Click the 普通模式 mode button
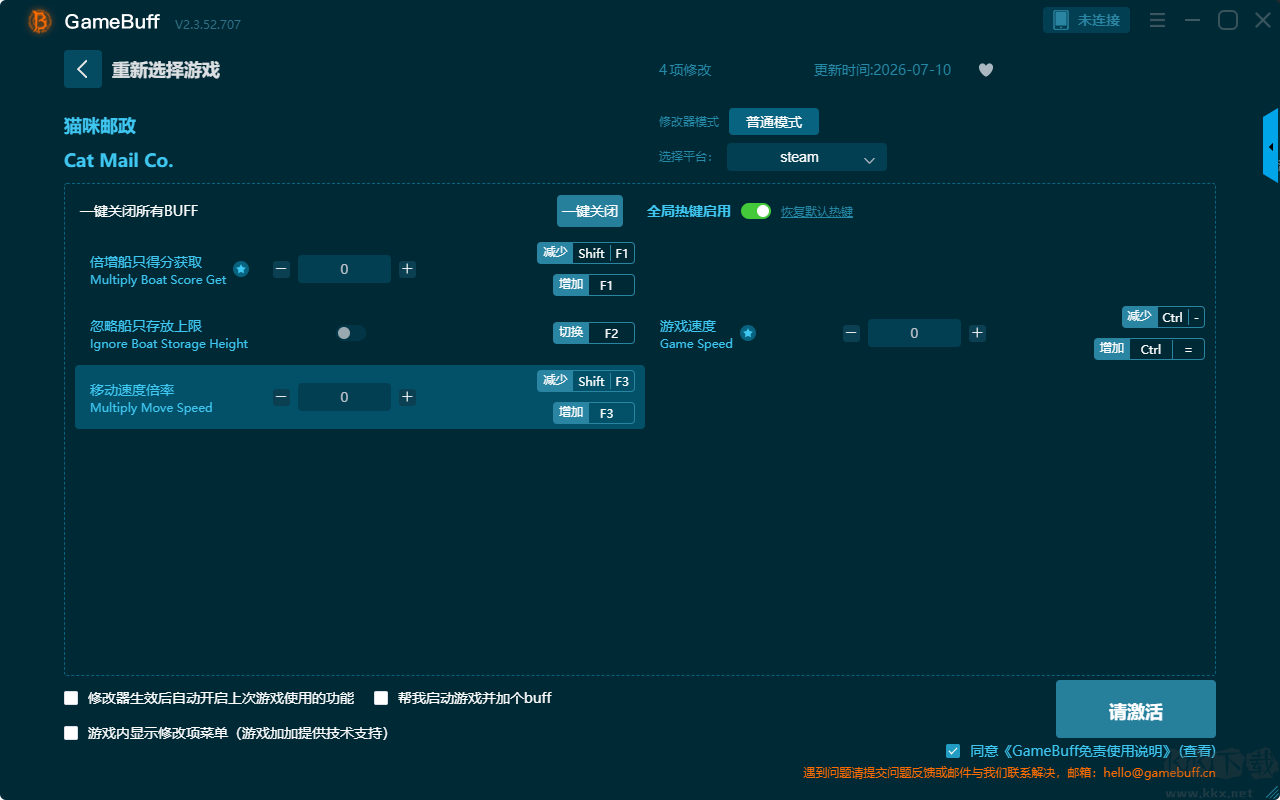This screenshot has width=1280, height=800. point(774,122)
